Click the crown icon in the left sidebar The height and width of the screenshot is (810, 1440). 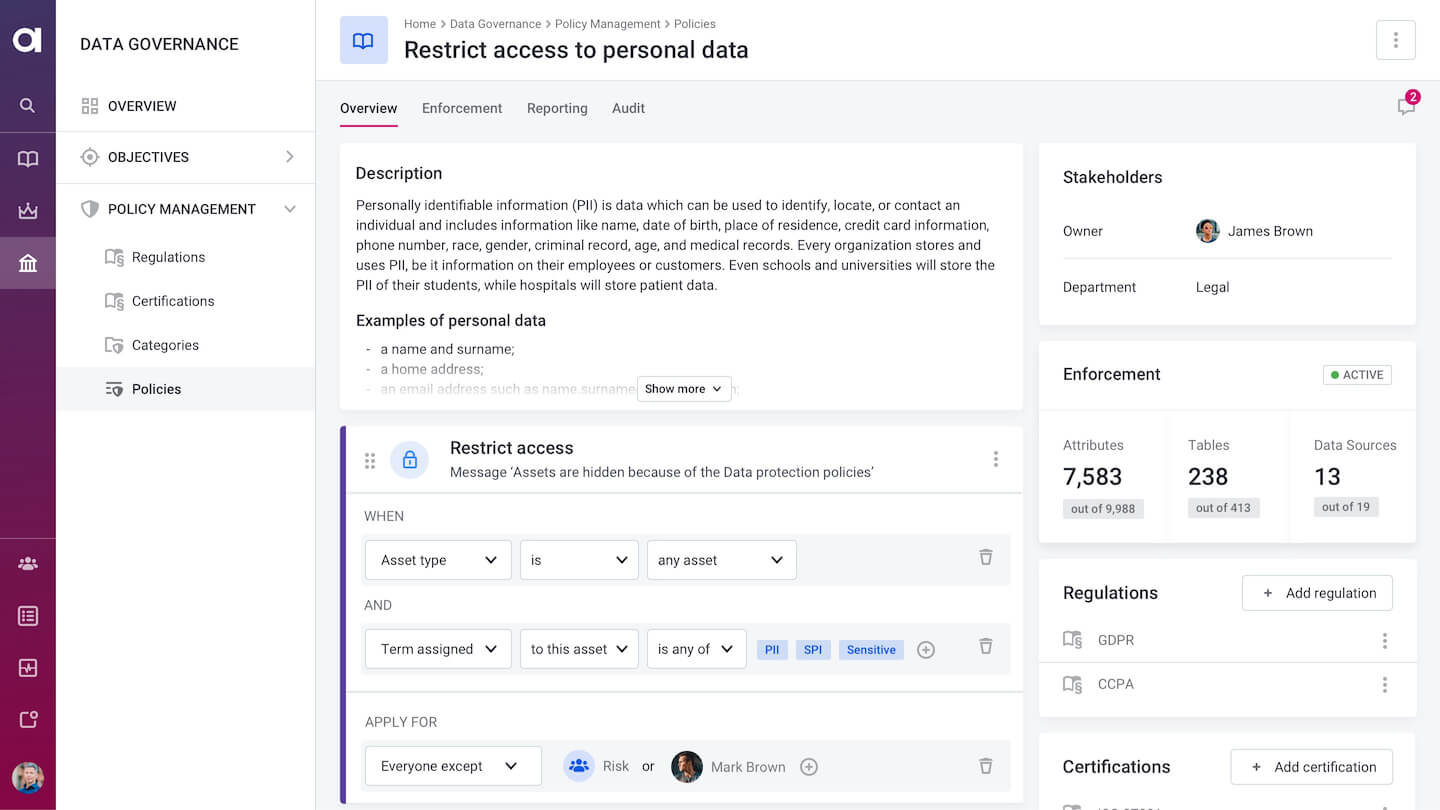(28, 210)
